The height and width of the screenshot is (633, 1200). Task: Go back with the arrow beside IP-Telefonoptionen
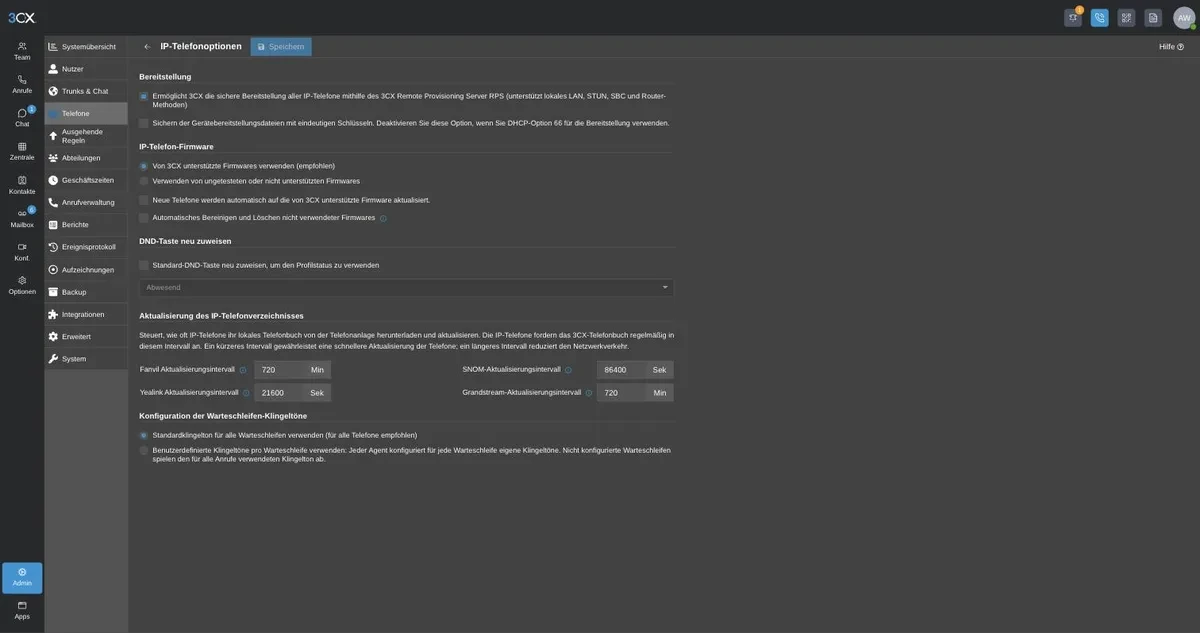pos(148,46)
